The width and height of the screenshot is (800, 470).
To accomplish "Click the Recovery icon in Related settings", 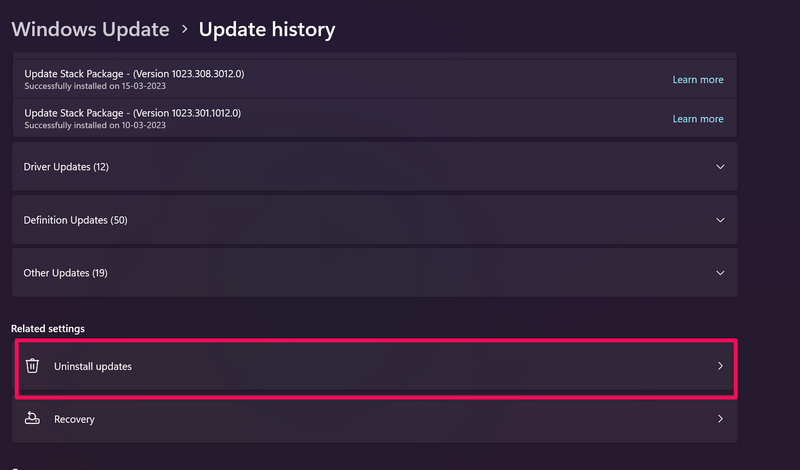I will pyautogui.click(x=32, y=419).
